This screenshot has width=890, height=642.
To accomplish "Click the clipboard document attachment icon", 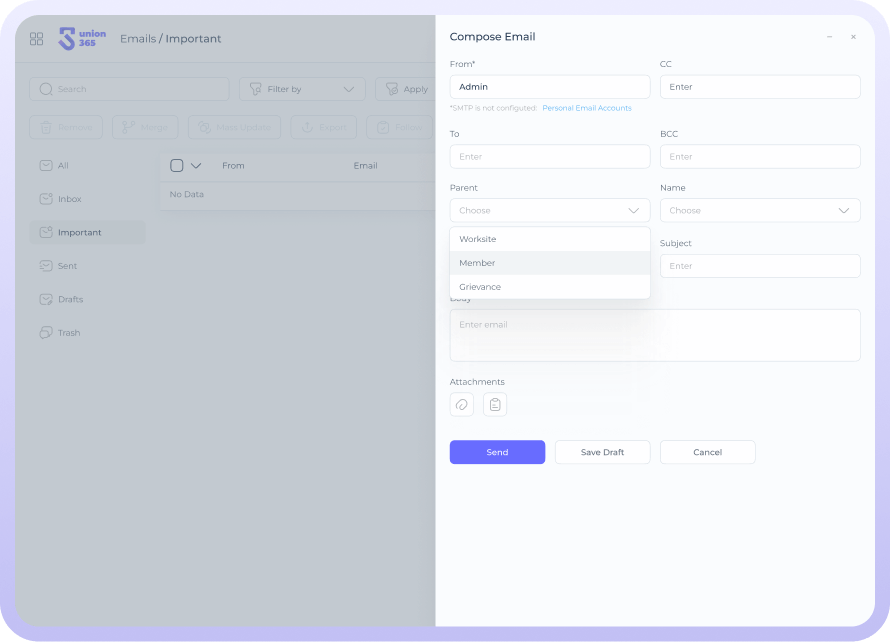I will point(495,404).
